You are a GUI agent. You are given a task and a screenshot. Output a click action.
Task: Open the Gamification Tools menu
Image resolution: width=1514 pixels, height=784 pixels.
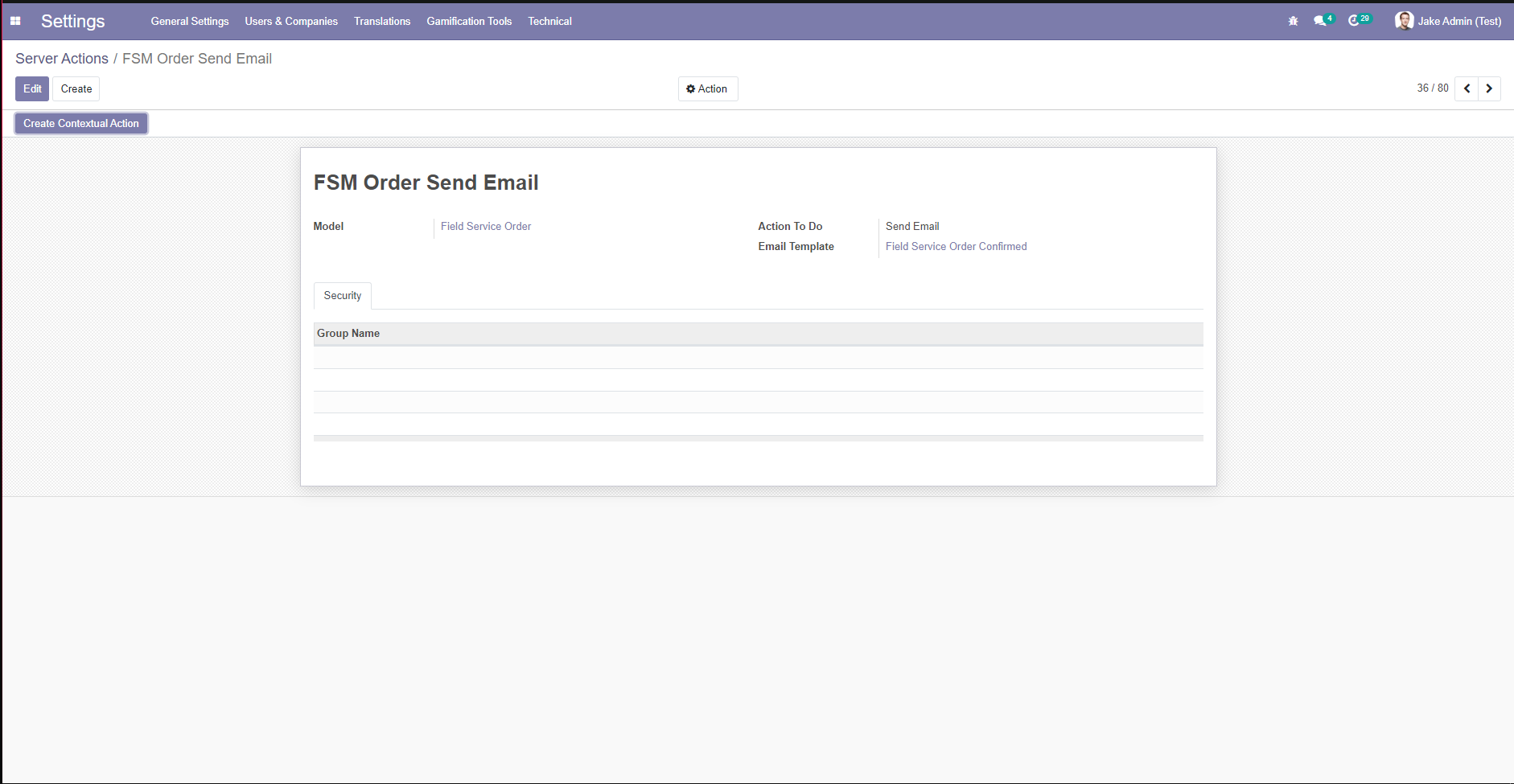(468, 21)
